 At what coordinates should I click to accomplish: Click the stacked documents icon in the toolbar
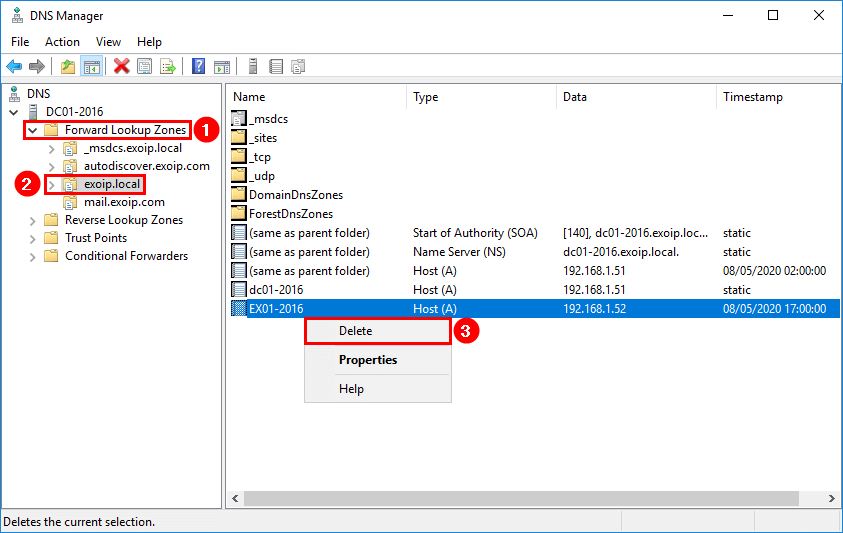298,67
